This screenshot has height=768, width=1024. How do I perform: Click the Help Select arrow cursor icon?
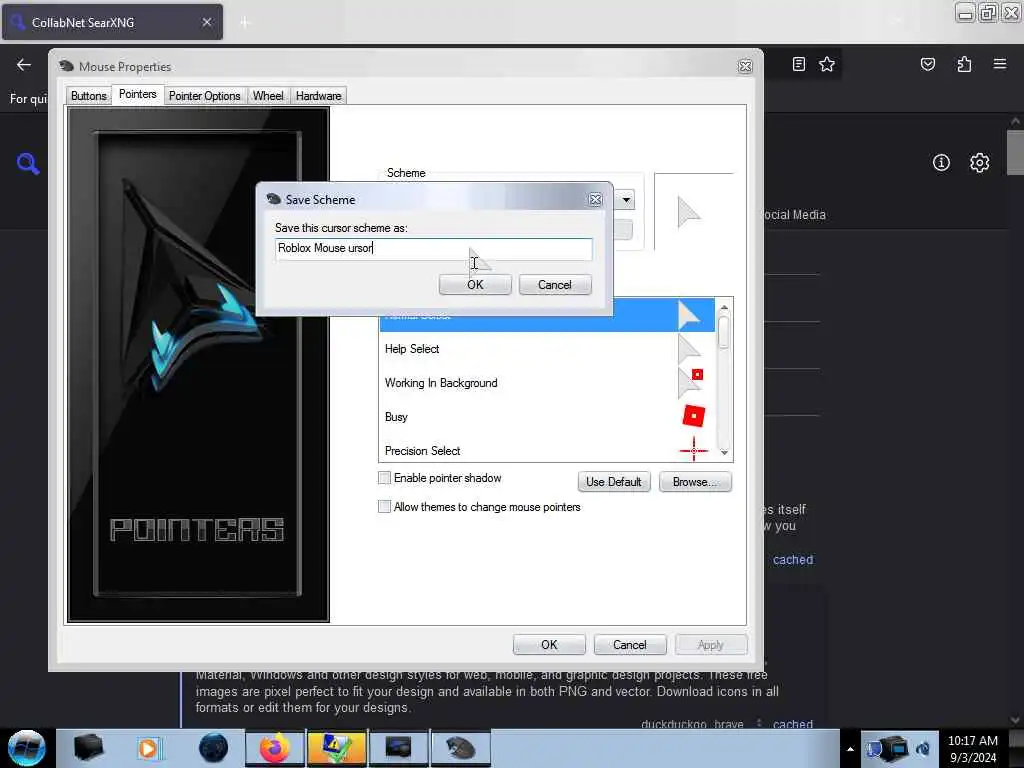(x=689, y=349)
